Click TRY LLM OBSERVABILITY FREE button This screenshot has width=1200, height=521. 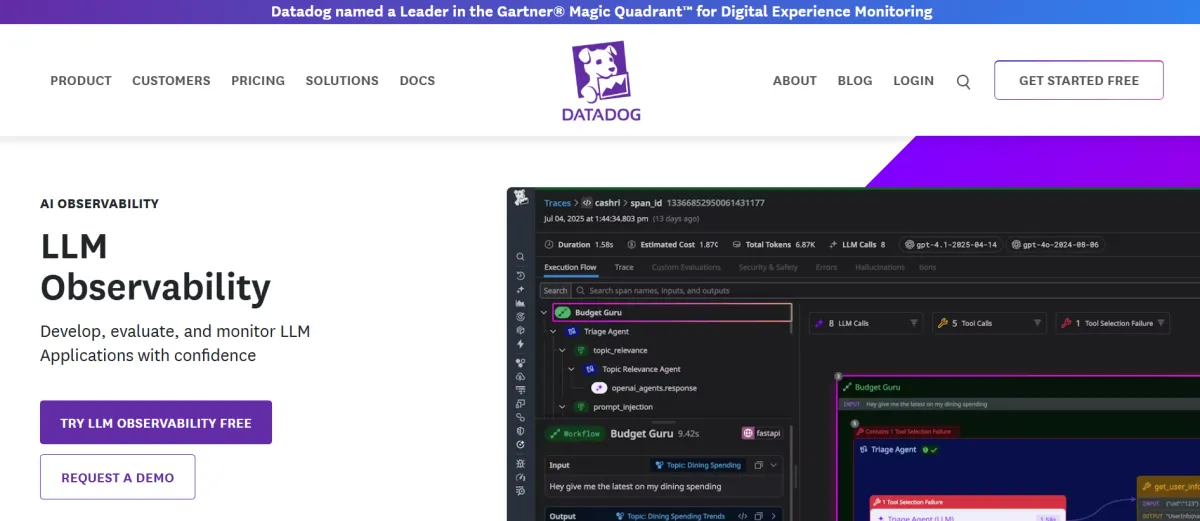tap(156, 423)
